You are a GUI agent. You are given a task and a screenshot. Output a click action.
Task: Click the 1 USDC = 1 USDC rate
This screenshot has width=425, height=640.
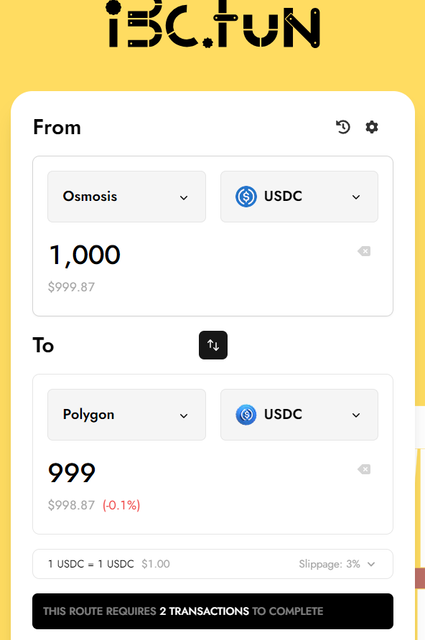[91, 564]
